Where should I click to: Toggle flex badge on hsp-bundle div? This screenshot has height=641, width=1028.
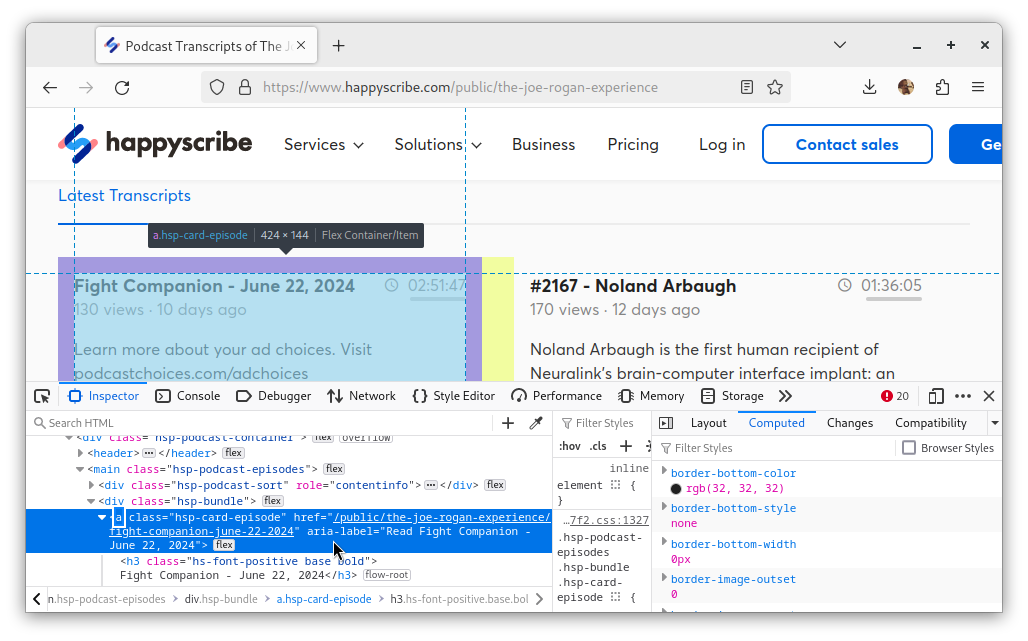click(x=273, y=501)
